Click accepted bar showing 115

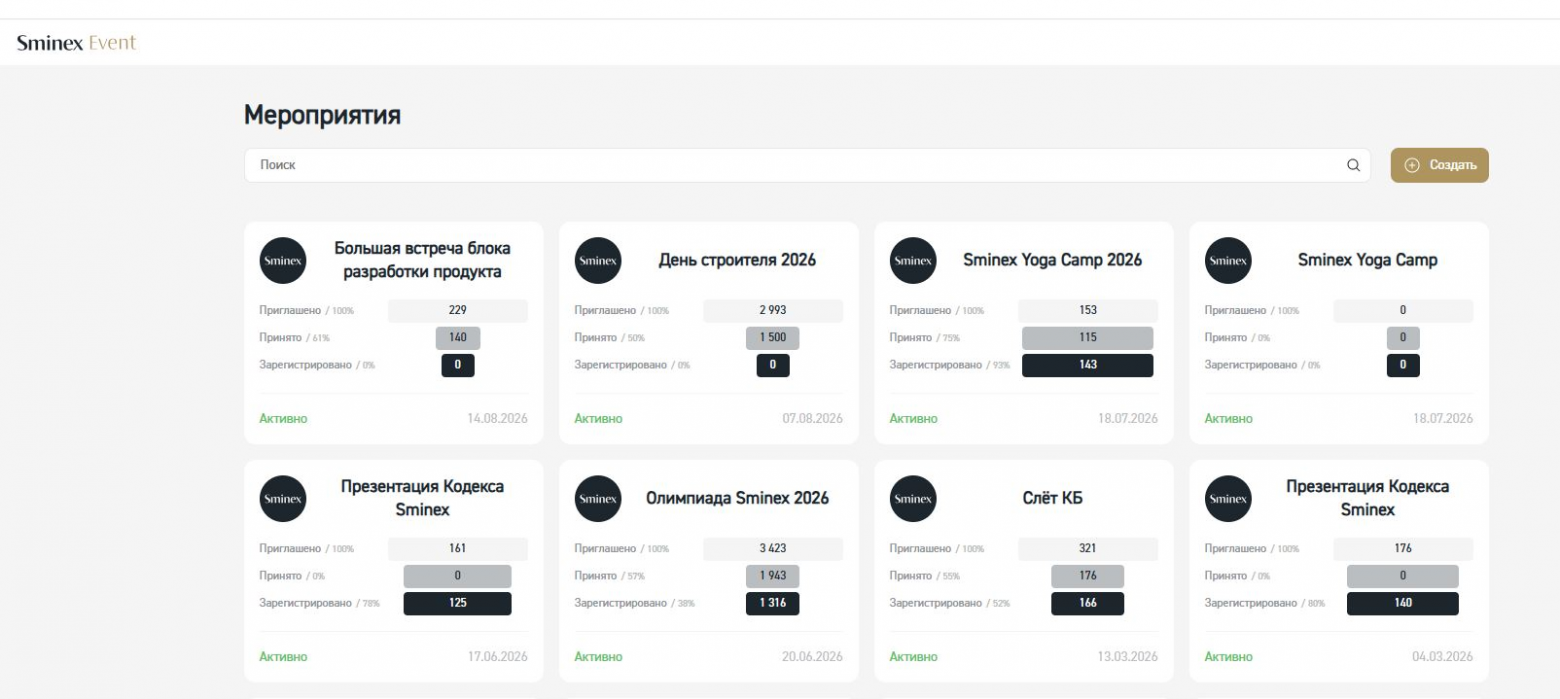click(1088, 338)
